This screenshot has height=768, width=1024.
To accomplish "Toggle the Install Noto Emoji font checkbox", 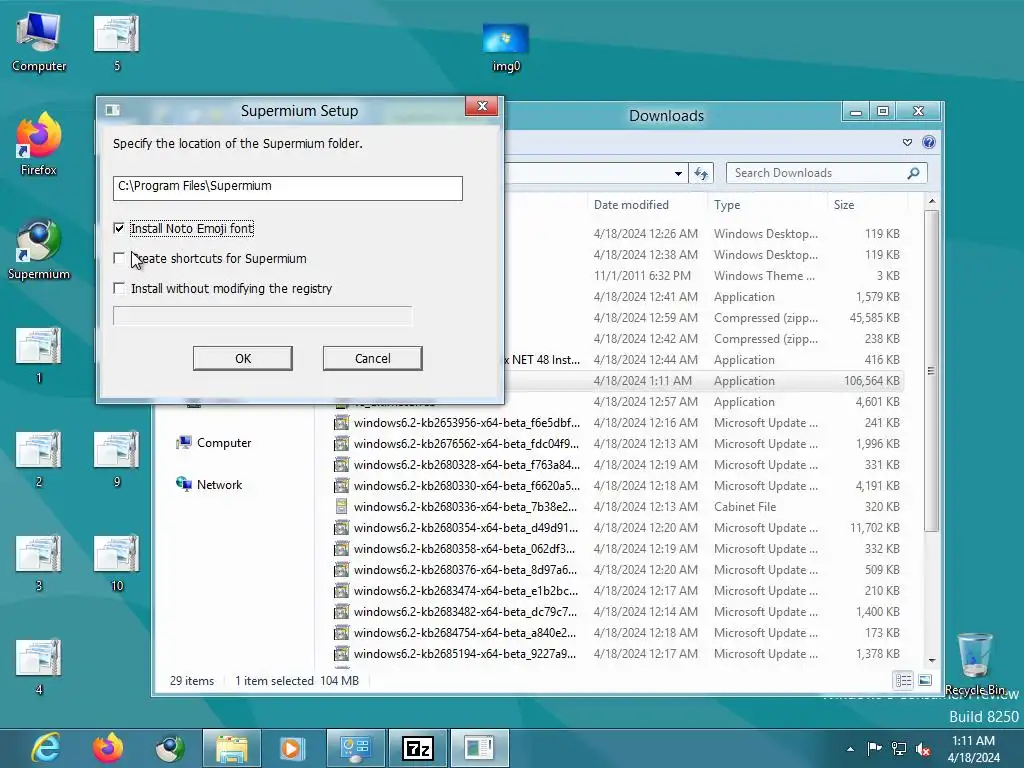I will [x=119, y=228].
